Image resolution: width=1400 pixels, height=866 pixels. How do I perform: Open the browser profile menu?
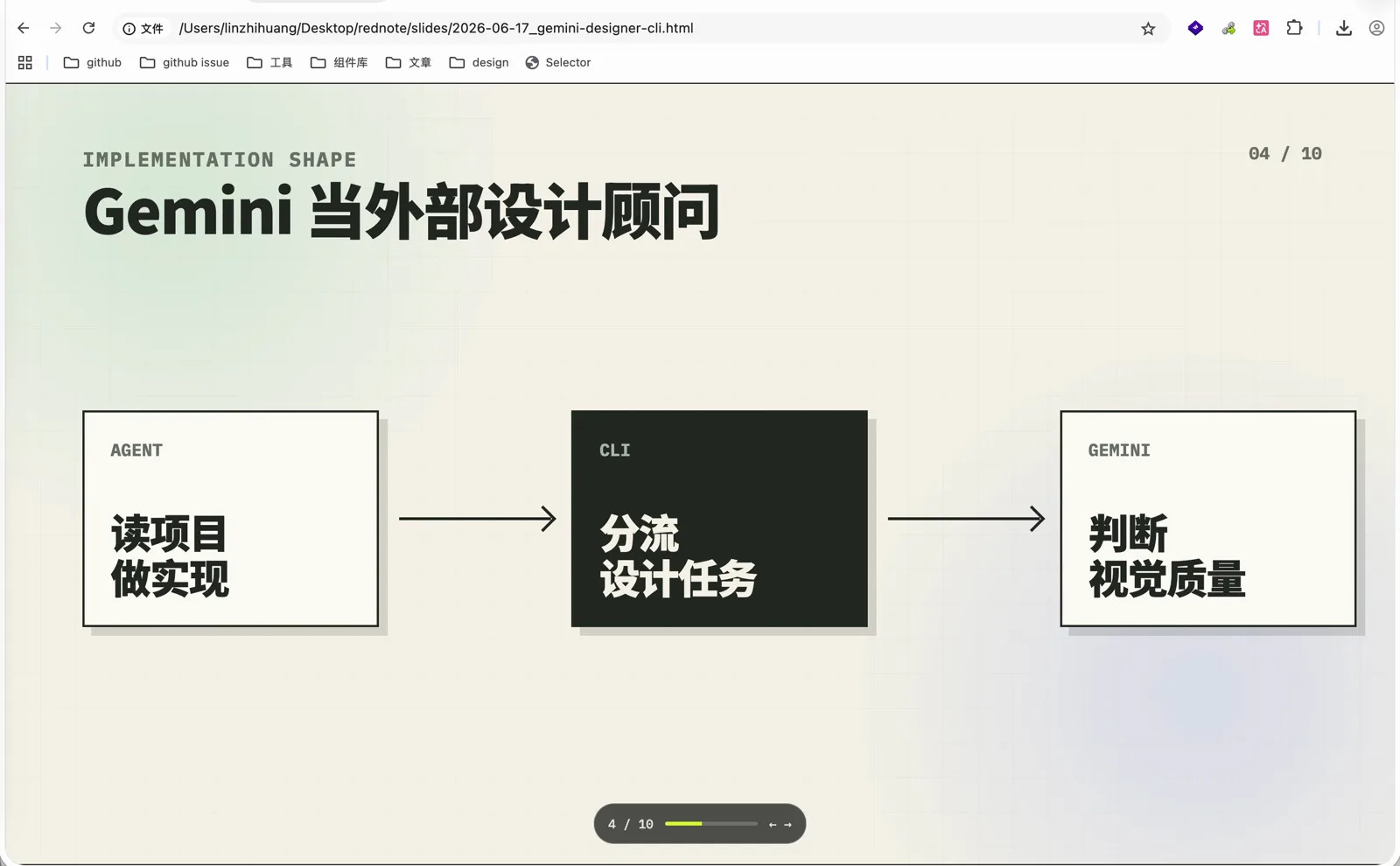coord(1376,28)
